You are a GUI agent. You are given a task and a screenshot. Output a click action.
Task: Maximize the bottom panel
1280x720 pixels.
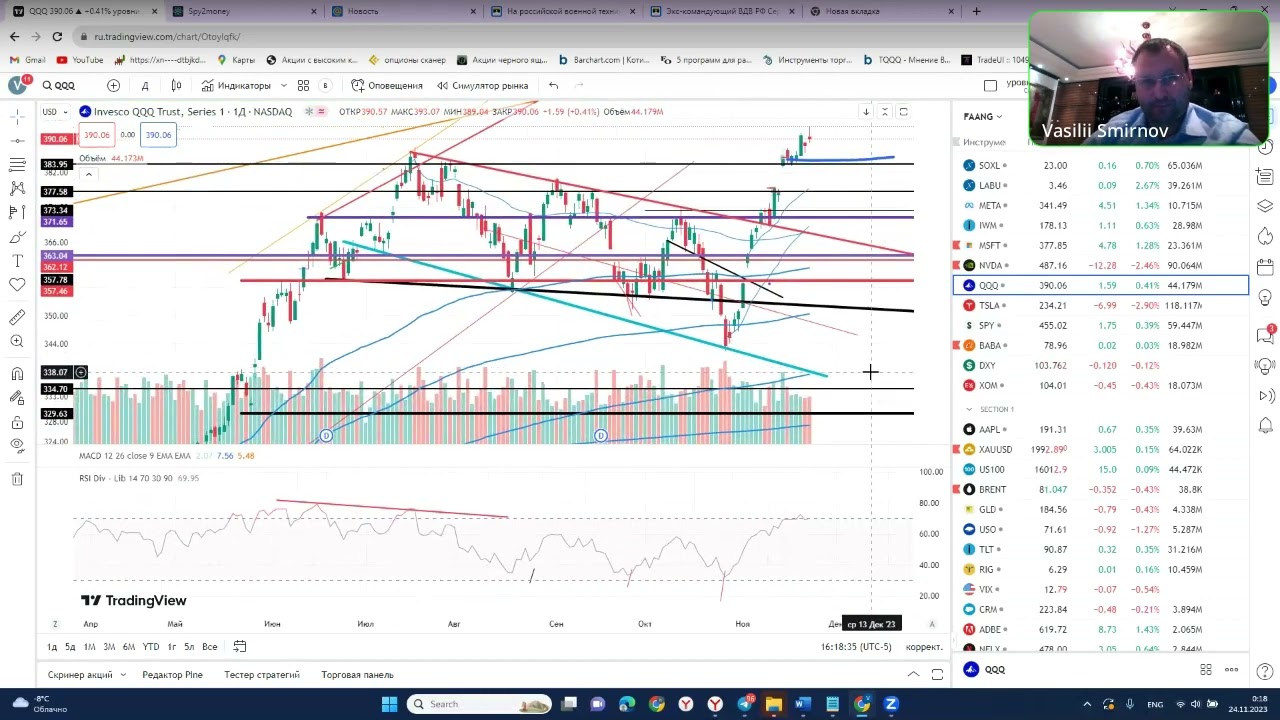point(937,675)
